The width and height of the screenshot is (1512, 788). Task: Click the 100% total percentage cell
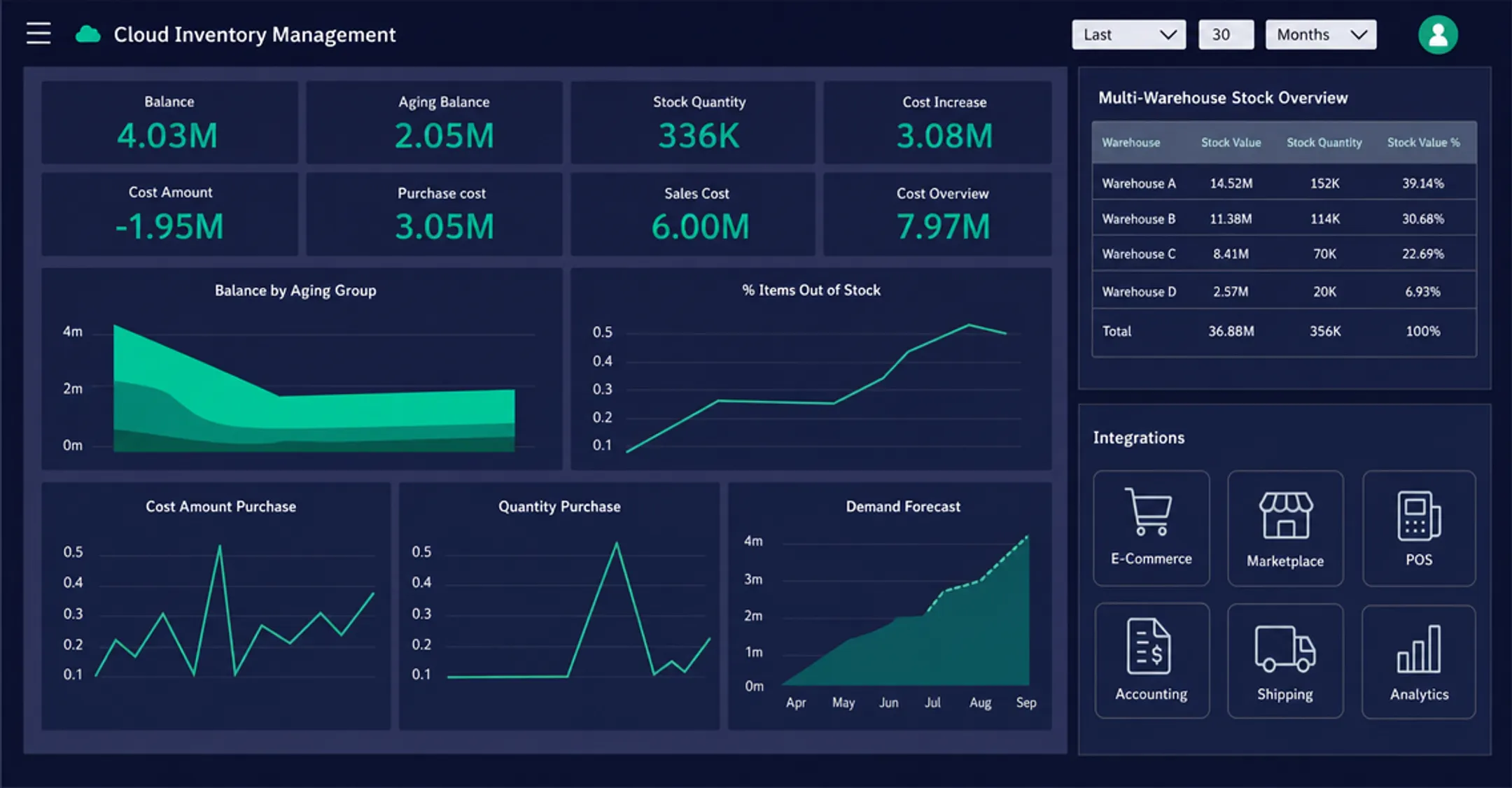tap(1423, 331)
